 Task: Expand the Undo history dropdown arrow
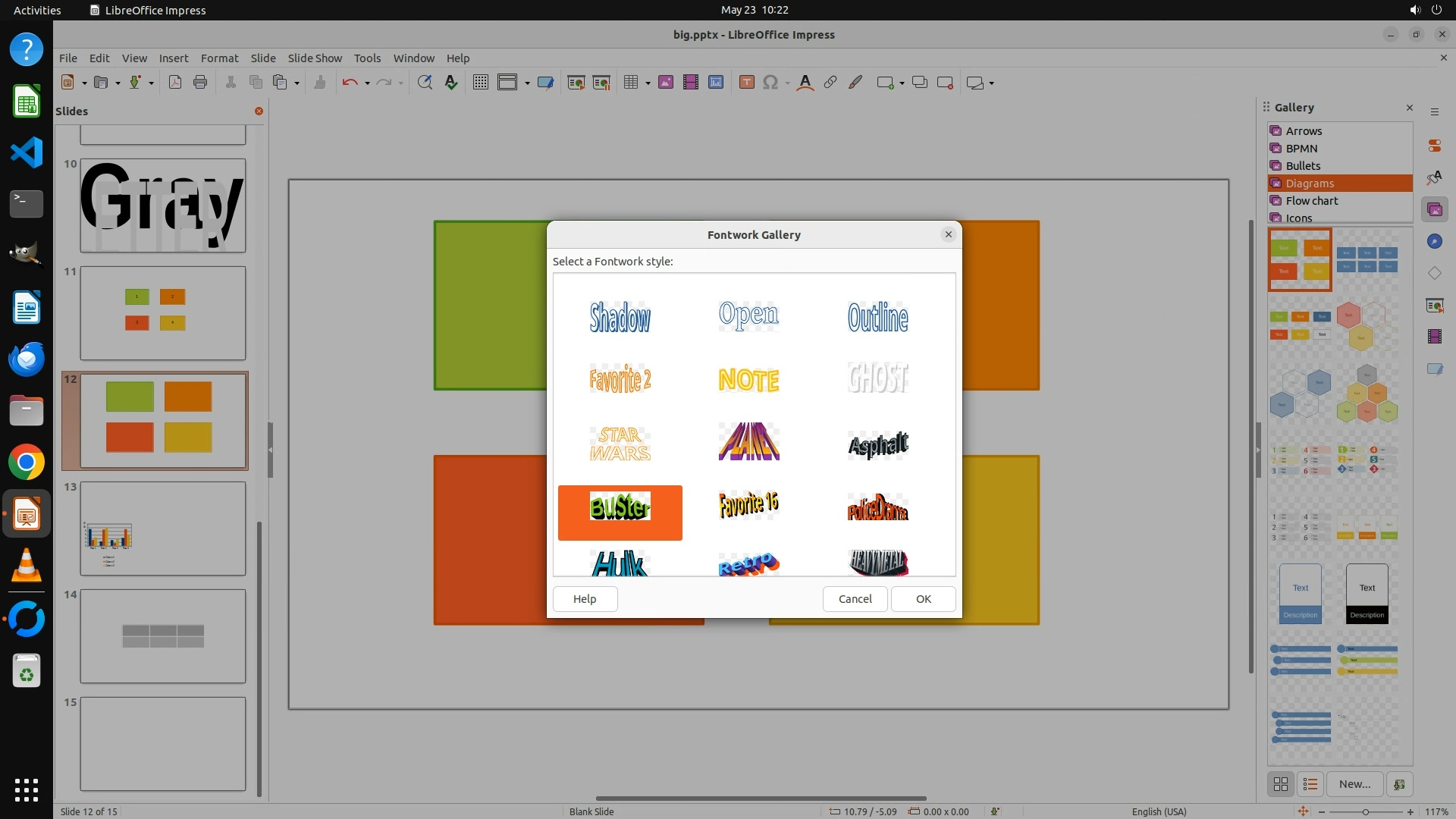367,83
